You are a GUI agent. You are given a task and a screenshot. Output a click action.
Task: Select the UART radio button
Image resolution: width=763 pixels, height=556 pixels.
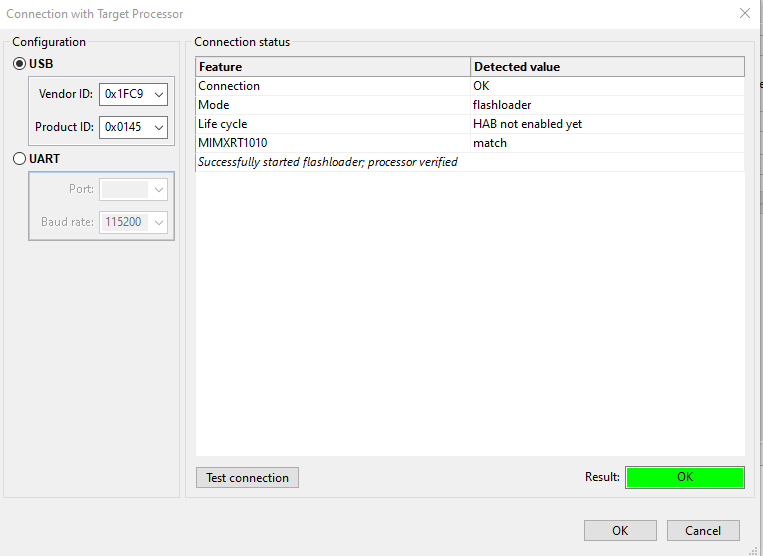(20, 158)
